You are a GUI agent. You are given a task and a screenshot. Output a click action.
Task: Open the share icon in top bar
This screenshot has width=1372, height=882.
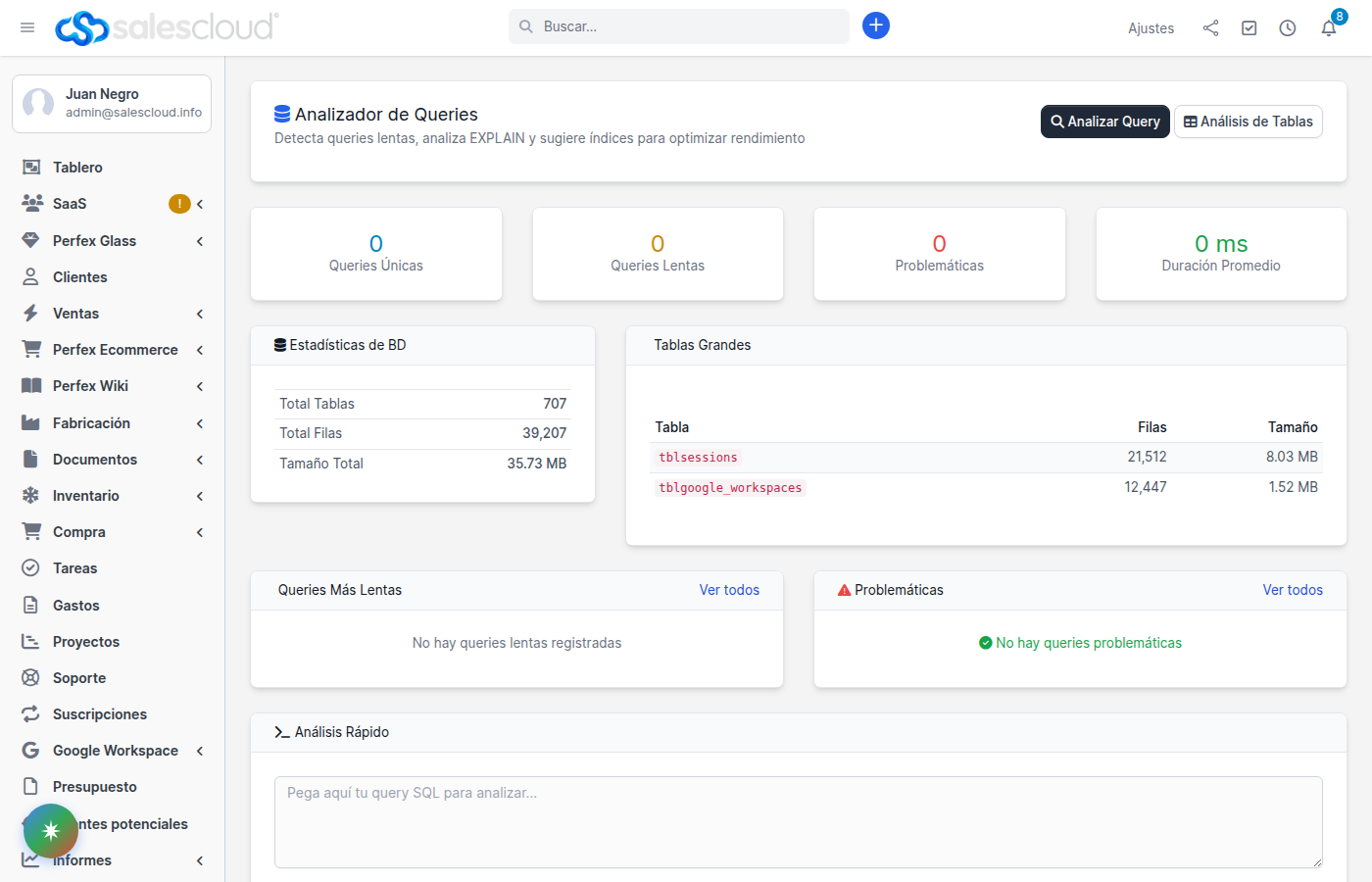click(x=1210, y=28)
